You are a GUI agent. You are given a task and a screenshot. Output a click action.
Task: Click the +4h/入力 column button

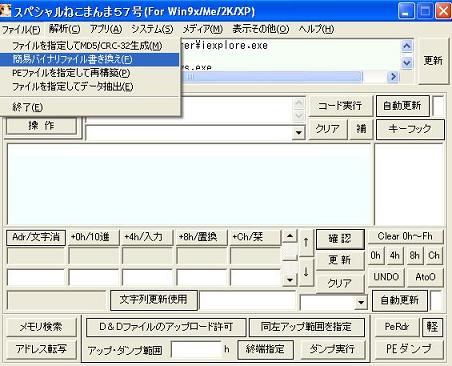coord(147,237)
